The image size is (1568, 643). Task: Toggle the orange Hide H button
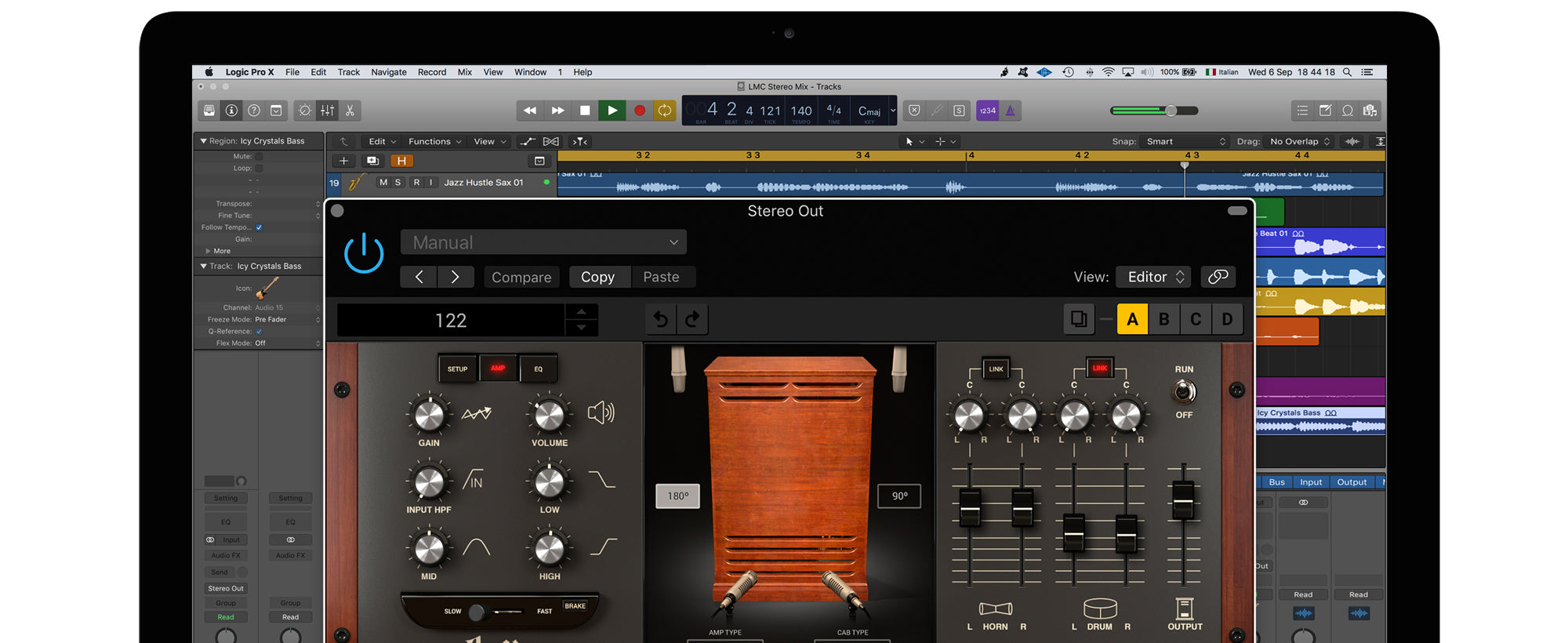click(x=401, y=161)
